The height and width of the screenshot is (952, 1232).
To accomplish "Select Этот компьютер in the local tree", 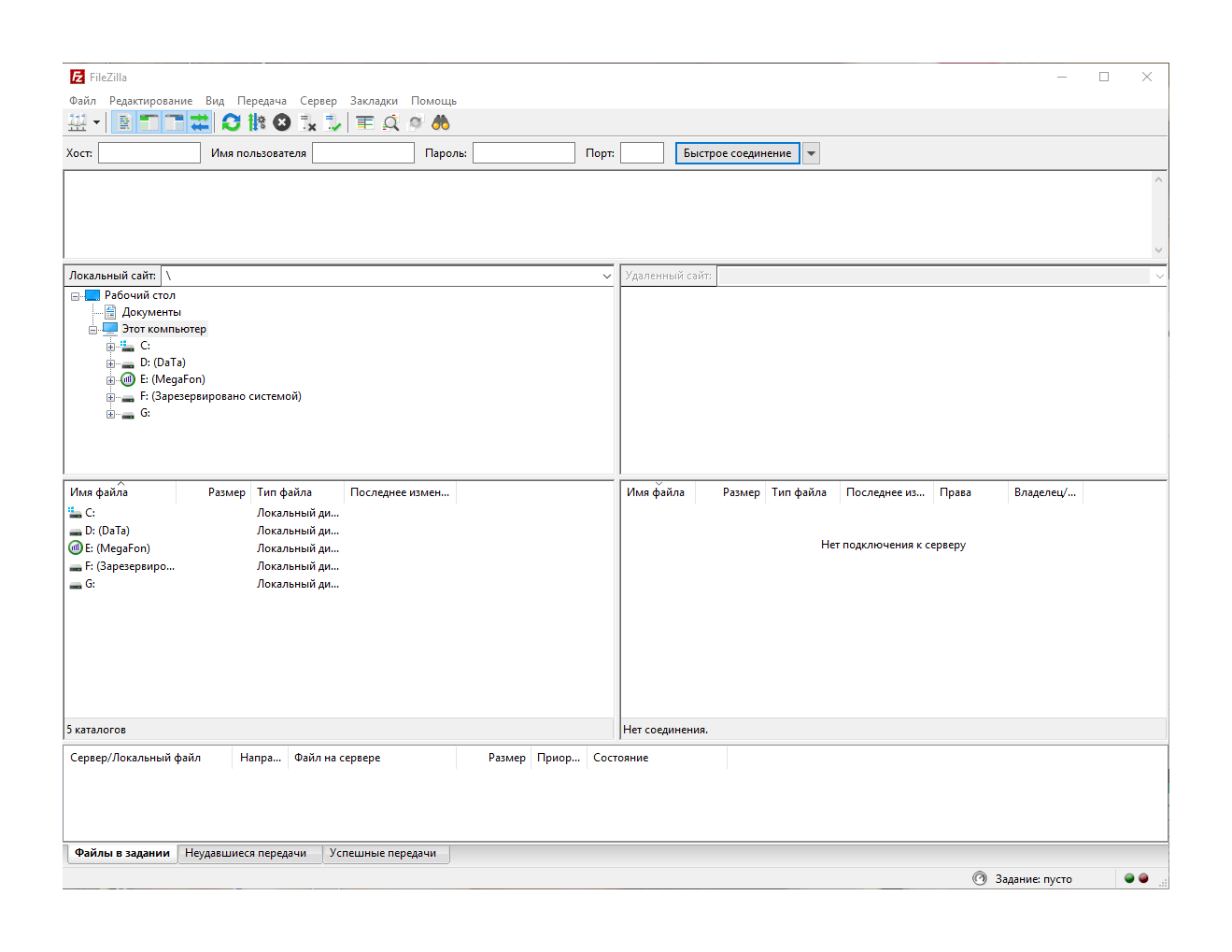I will coord(164,329).
